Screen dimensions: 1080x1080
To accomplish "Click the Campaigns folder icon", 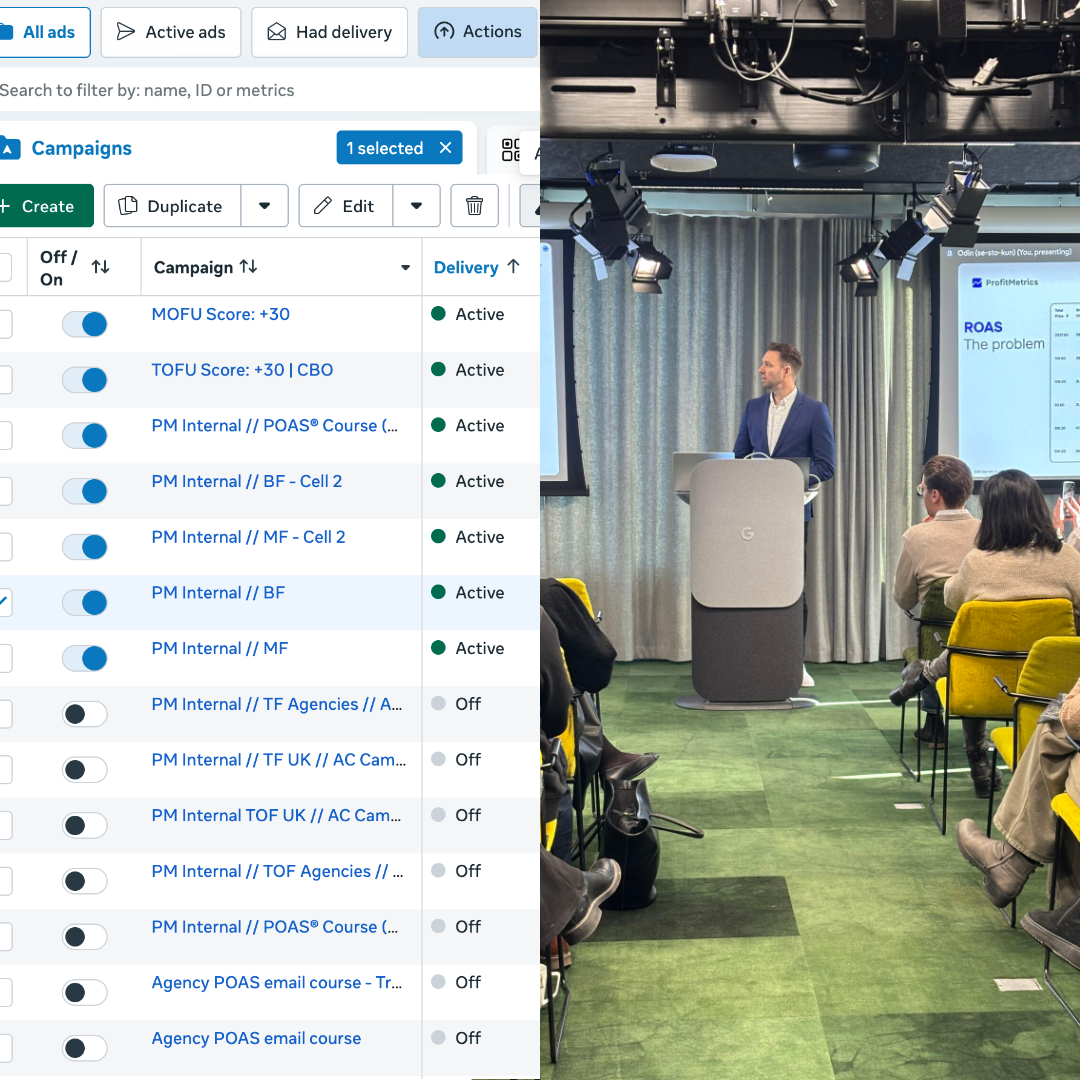I will [x=10, y=148].
